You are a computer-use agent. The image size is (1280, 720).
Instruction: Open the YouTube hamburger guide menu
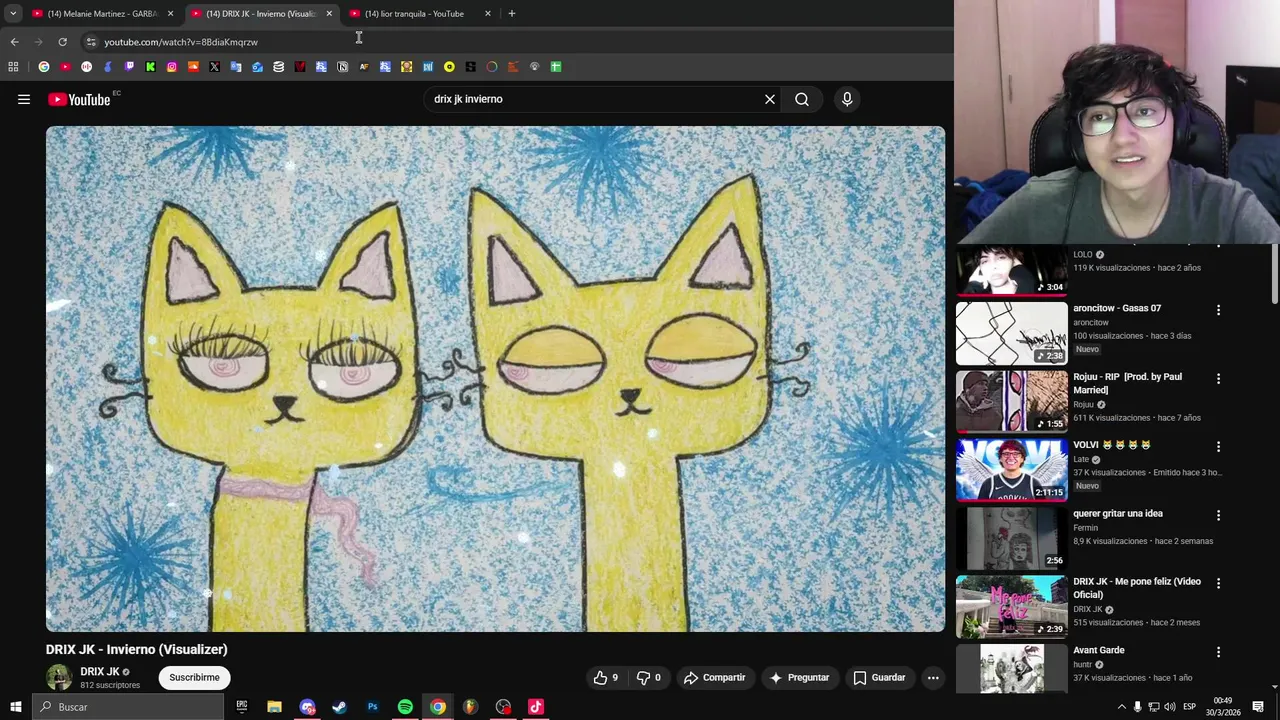(24, 99)
